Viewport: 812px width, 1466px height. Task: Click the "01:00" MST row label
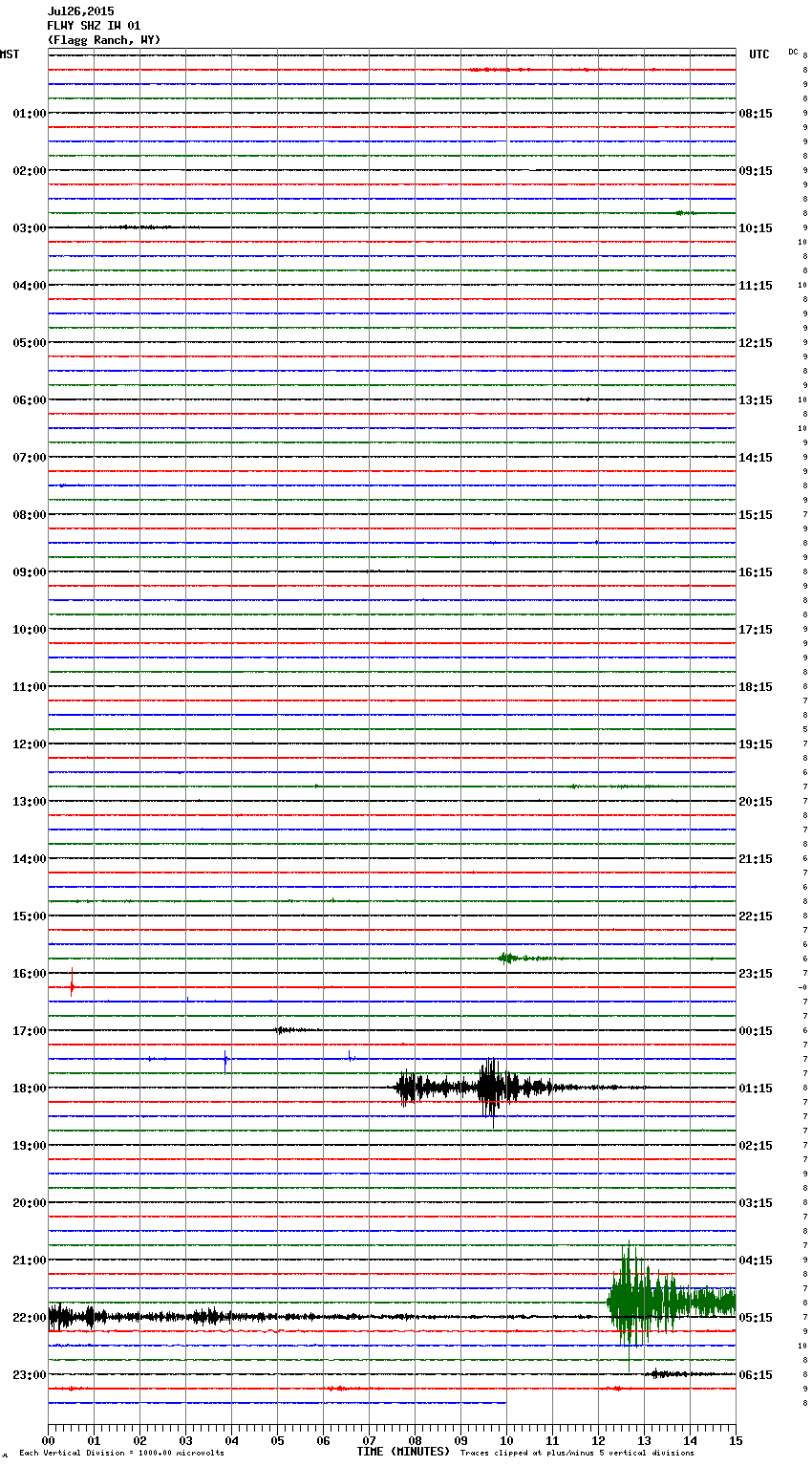pos(30,114)
